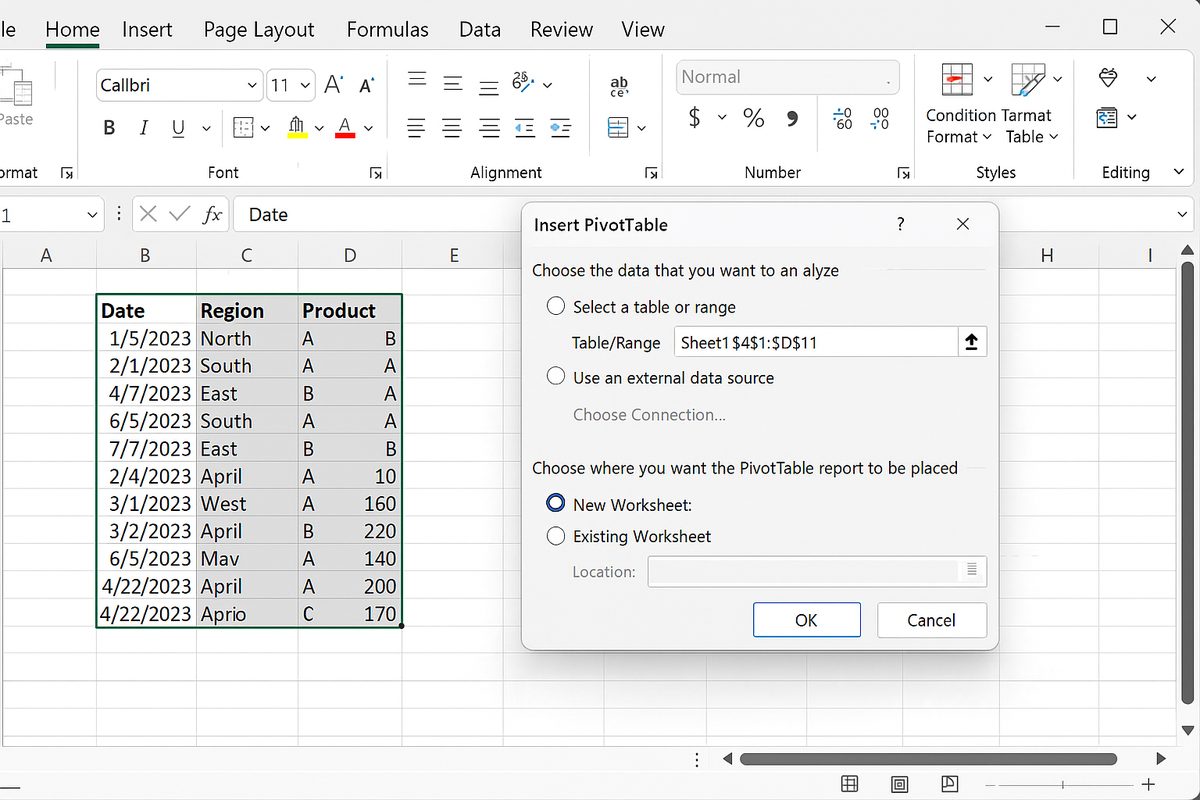Click red font color swatch button

tap(346, 128)
